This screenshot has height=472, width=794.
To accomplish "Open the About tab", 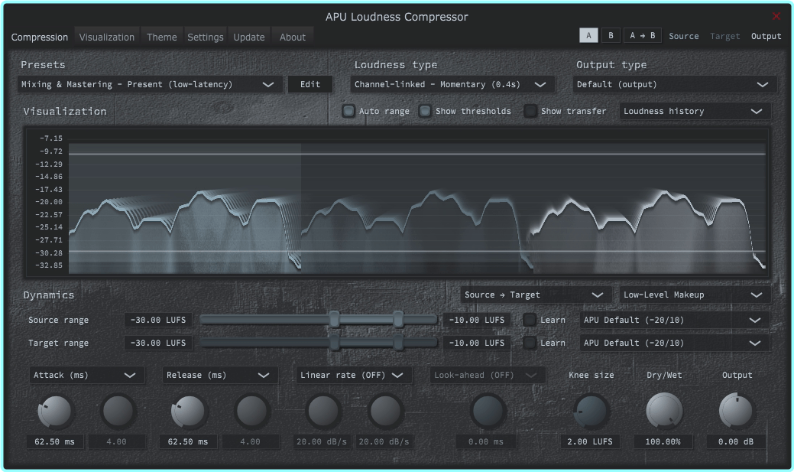I will point(292,37).
